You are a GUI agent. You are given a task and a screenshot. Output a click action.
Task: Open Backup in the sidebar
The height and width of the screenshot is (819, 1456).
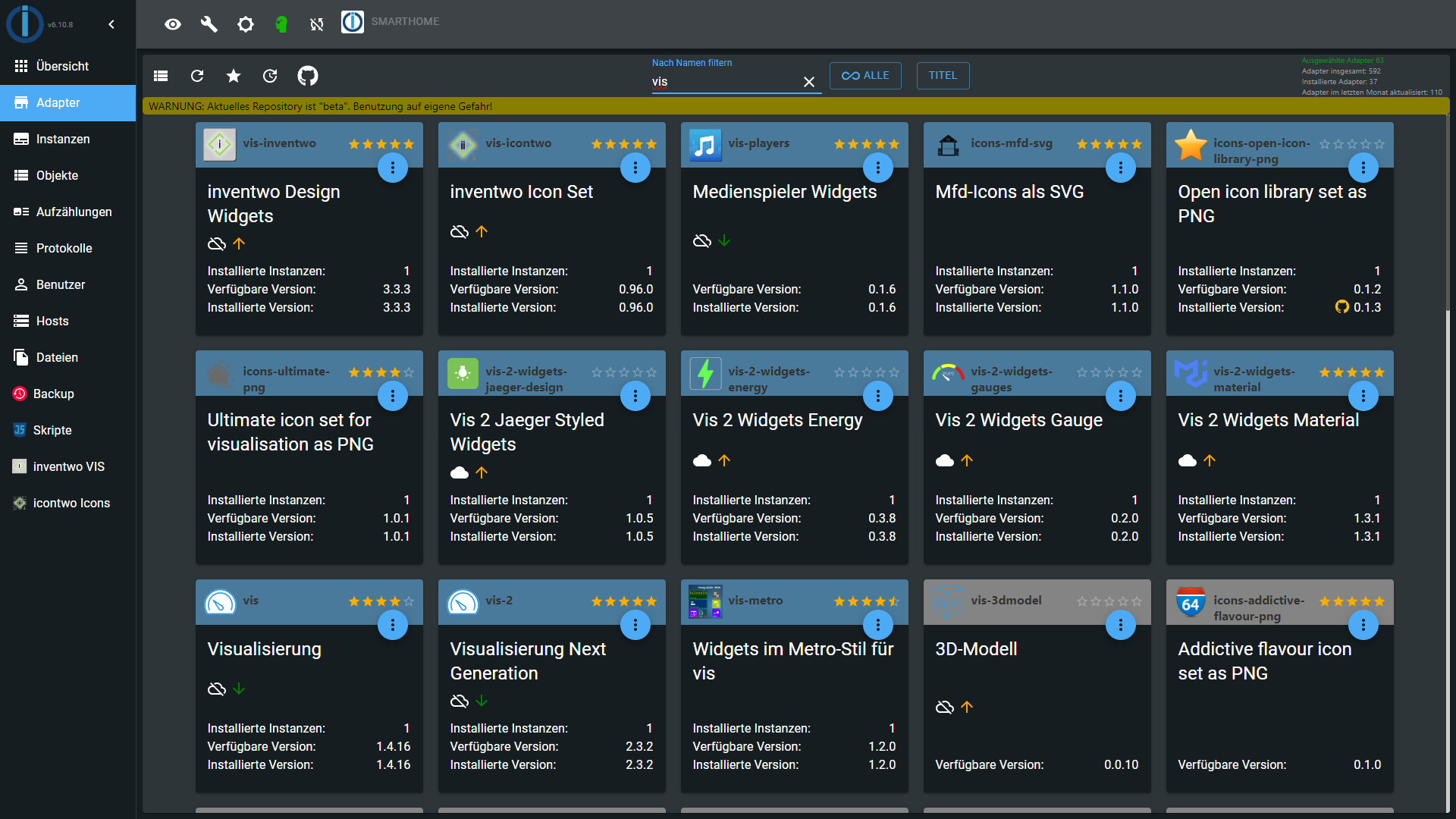pyautogui.click(x=68, y=394)
